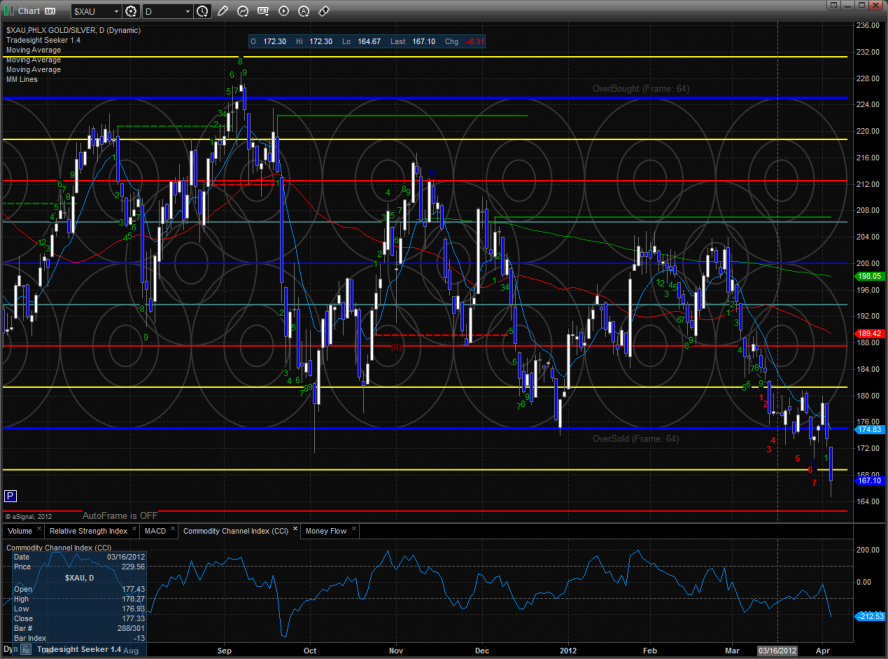
Task: Open the D interval dropdown
Action: coord(187,11)
